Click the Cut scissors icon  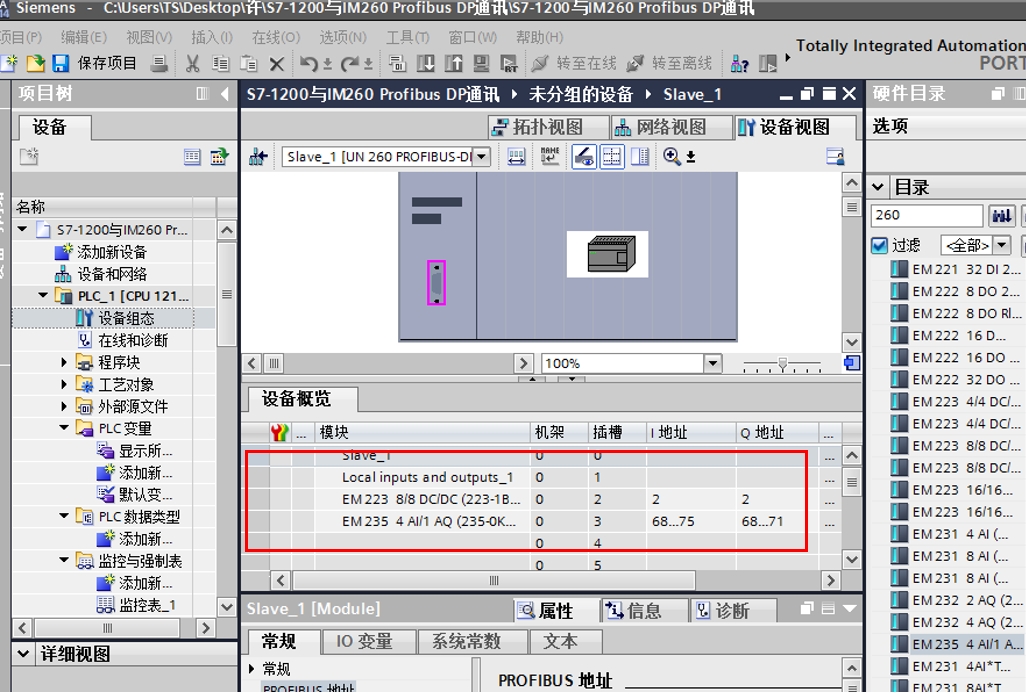tap(193, 63)
